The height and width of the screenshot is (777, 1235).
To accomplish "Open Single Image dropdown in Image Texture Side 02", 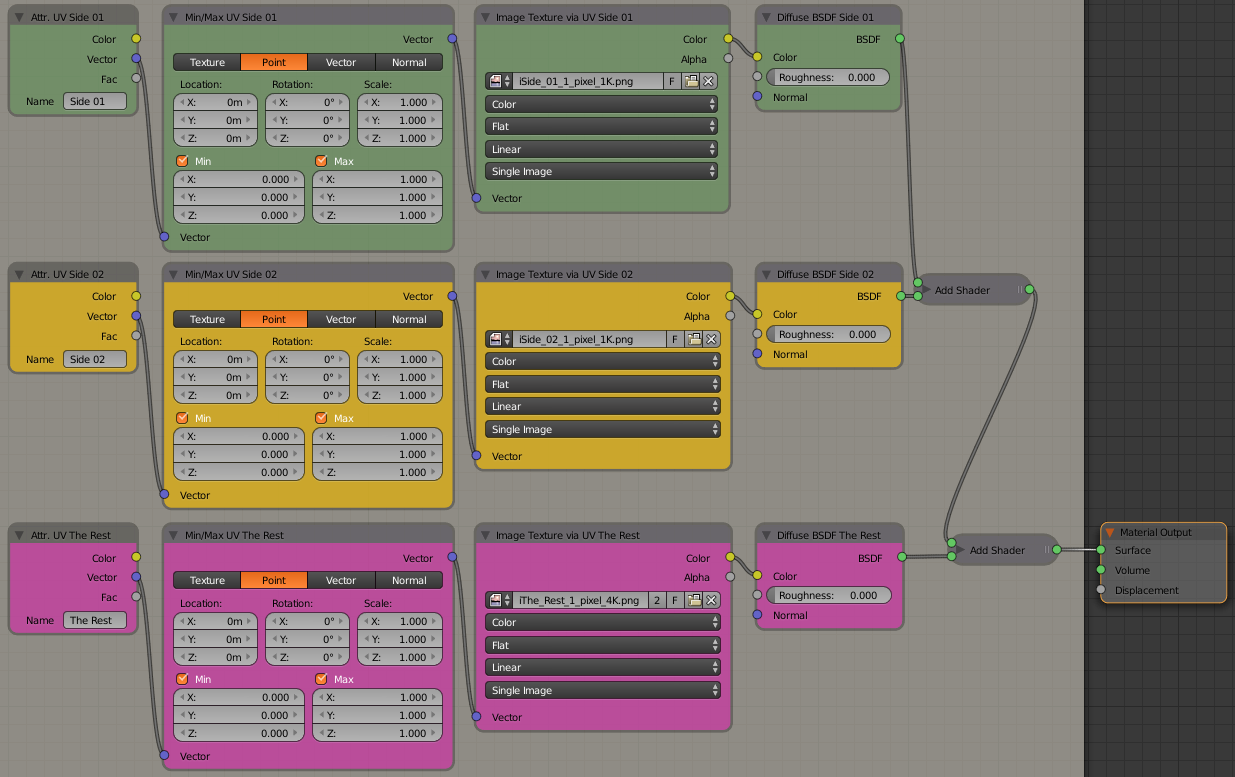I will 602,429.
